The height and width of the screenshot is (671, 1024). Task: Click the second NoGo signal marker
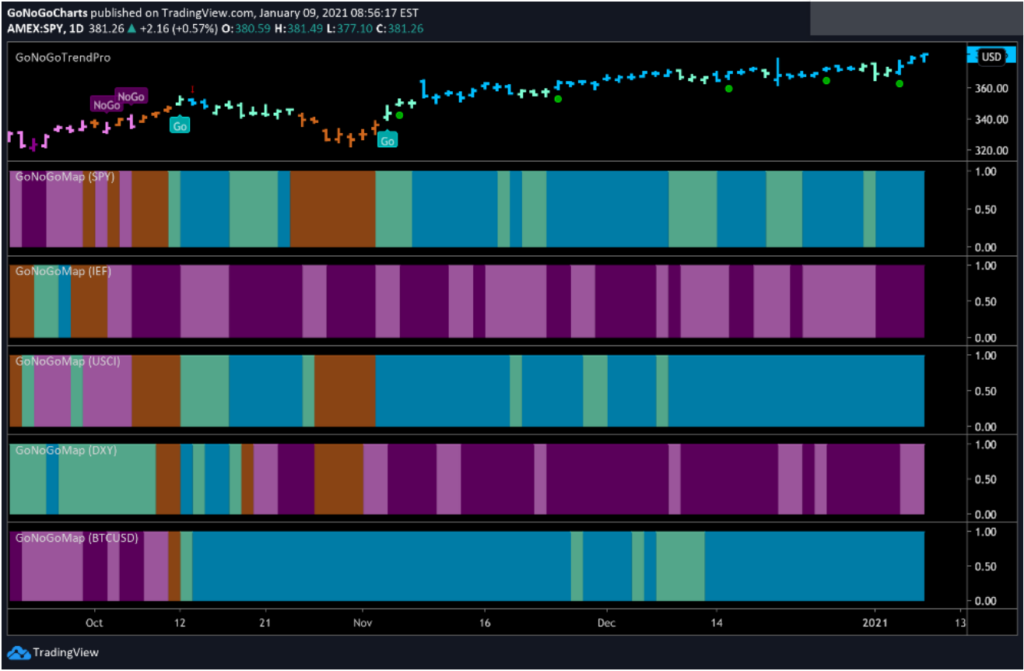coord(131,97)
